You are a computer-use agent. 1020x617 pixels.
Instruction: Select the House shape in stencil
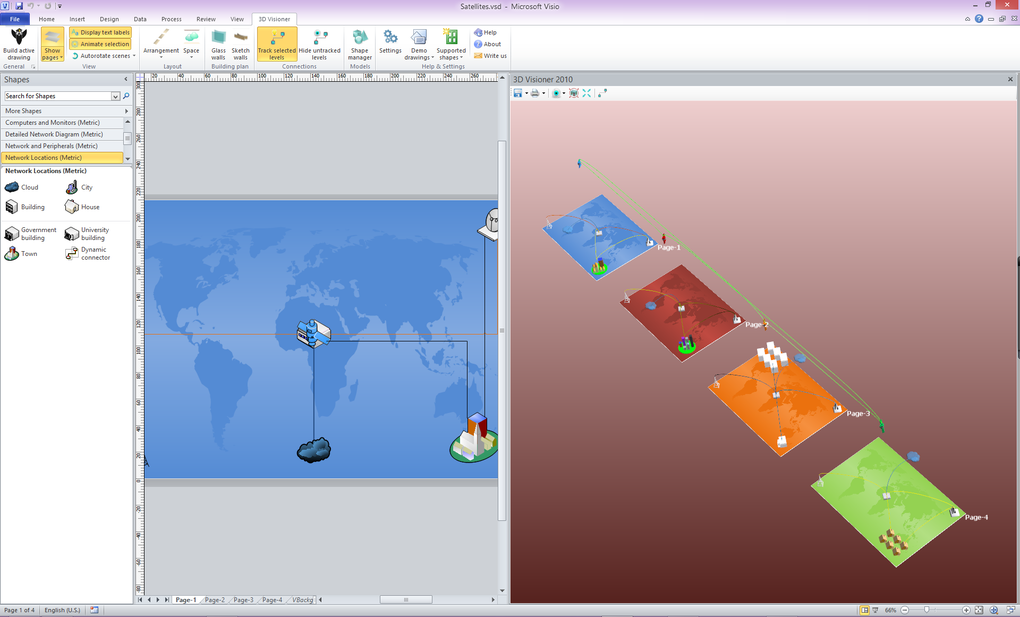click(82, 207)
